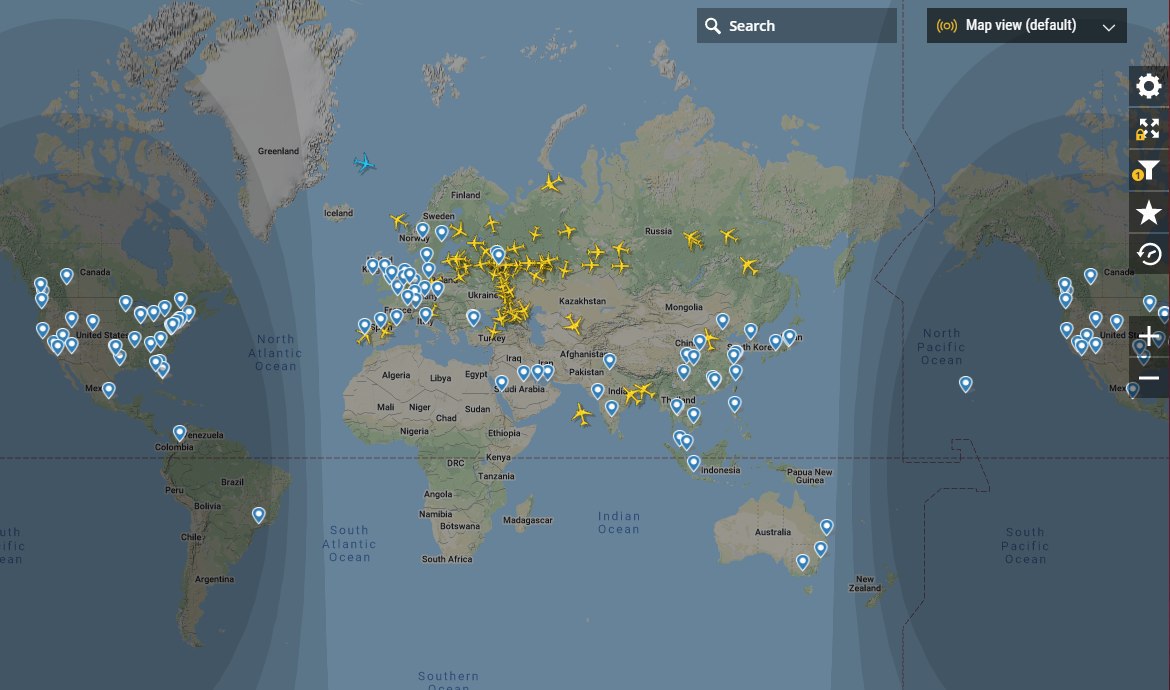The image size is (1170, 690).
Task: Select the yellow plane off Norway's coast
Action: 399,221
